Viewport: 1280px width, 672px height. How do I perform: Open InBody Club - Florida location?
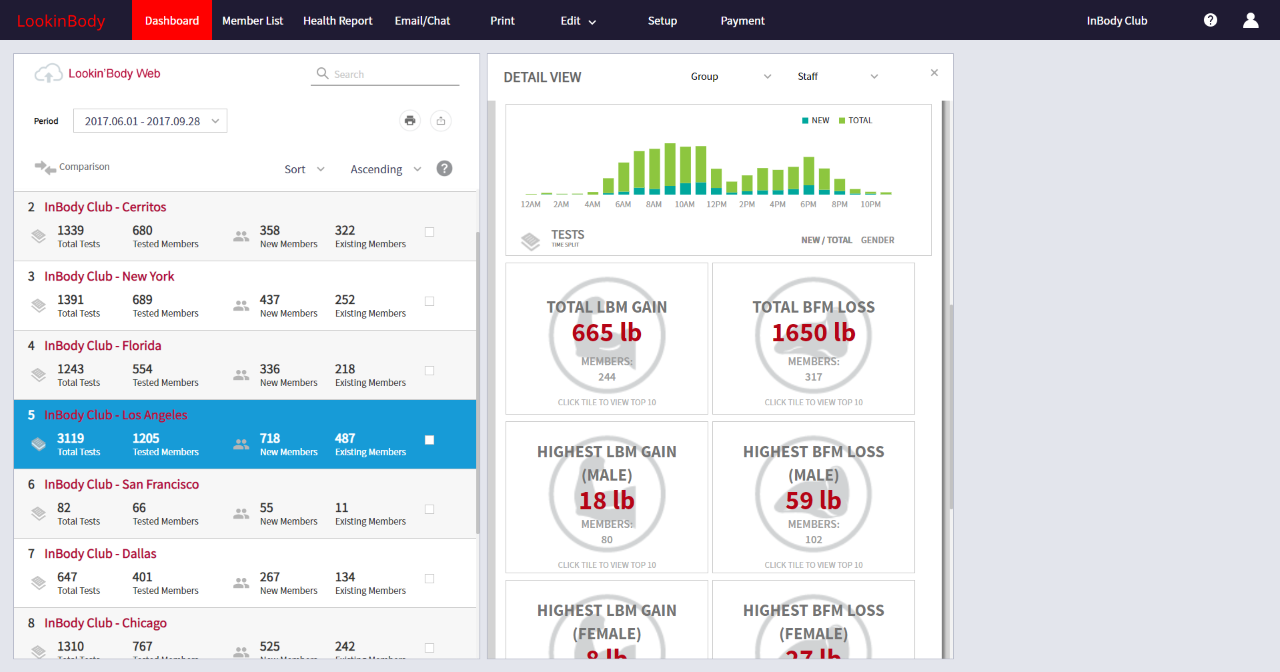pos(103,345)
